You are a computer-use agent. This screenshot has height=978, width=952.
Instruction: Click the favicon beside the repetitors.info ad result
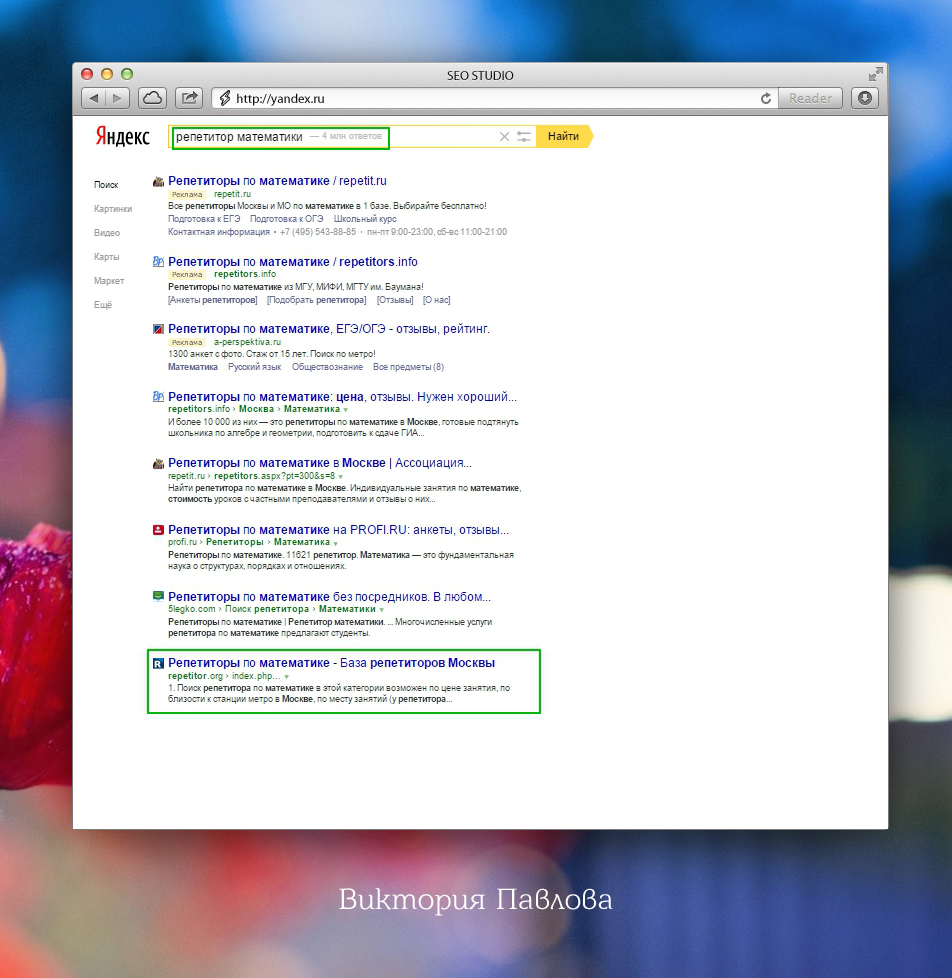pos(158,262)
